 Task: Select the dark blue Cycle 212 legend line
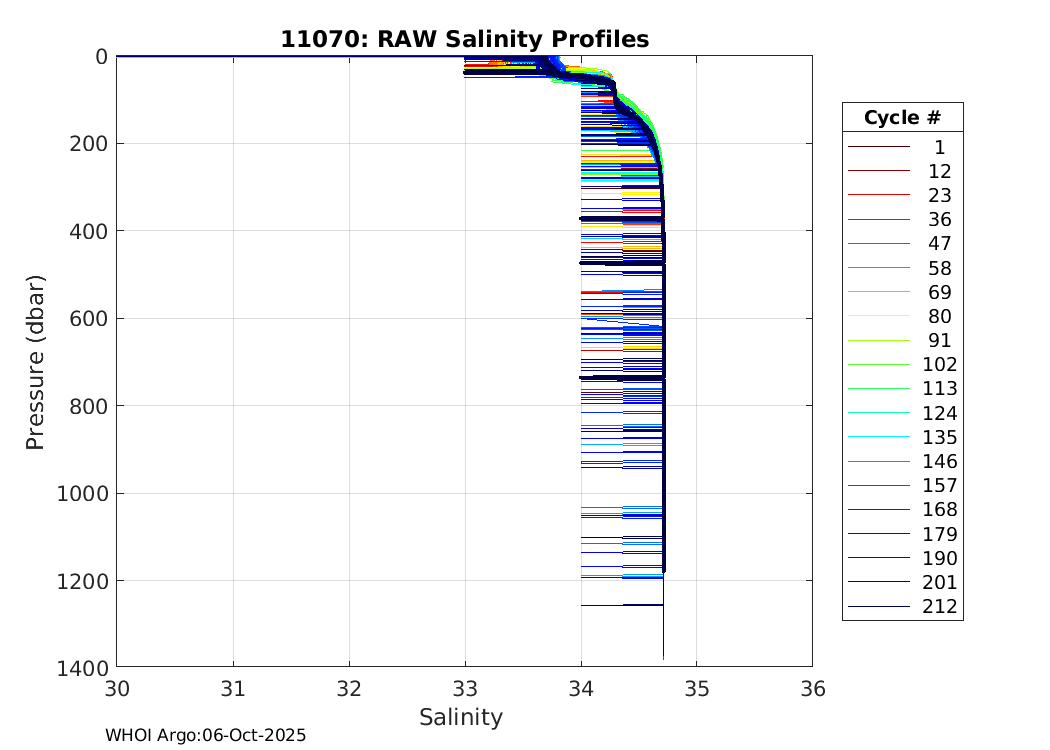coord(878,607)
